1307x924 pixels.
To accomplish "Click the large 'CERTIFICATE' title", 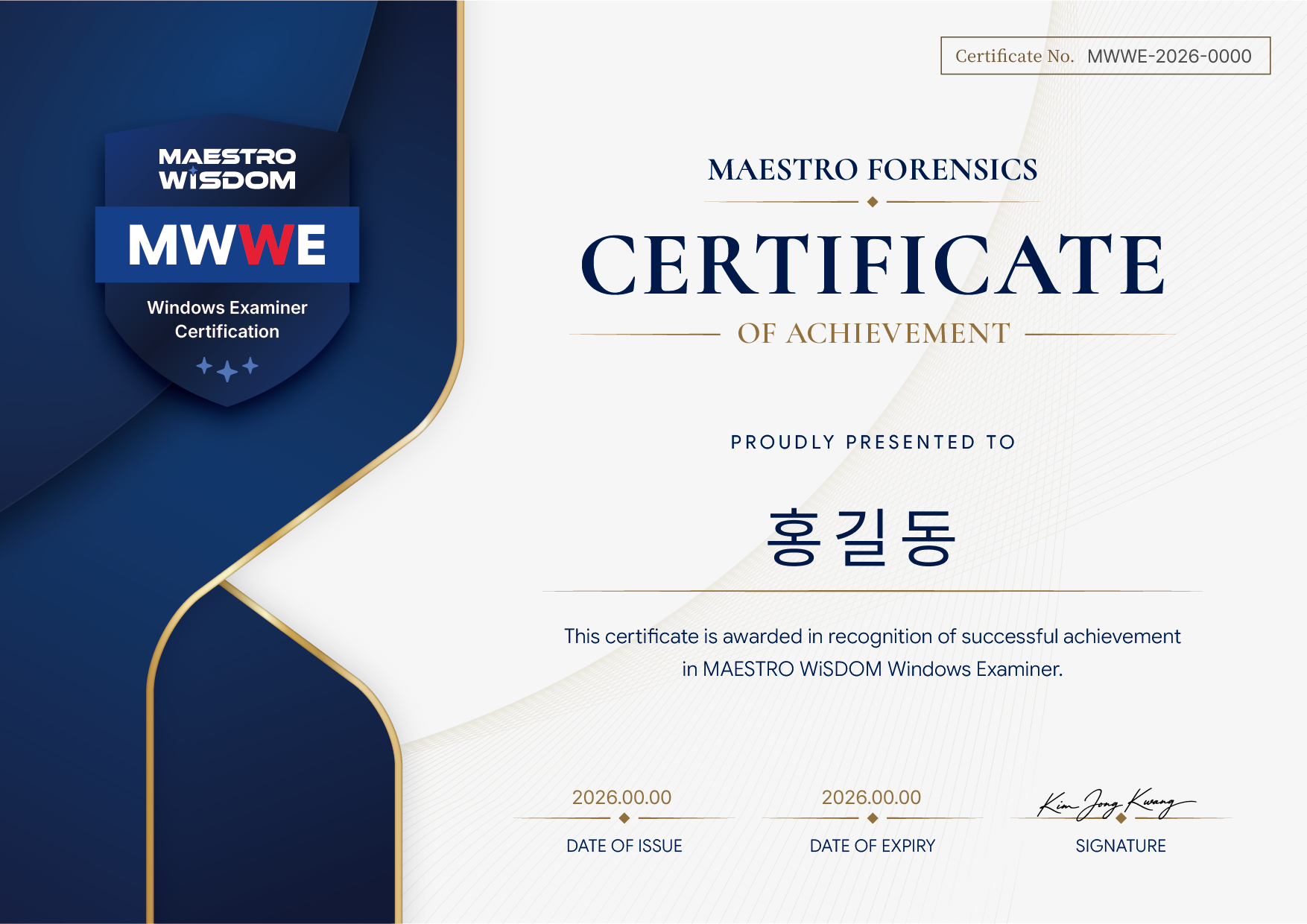I will 873,265.
